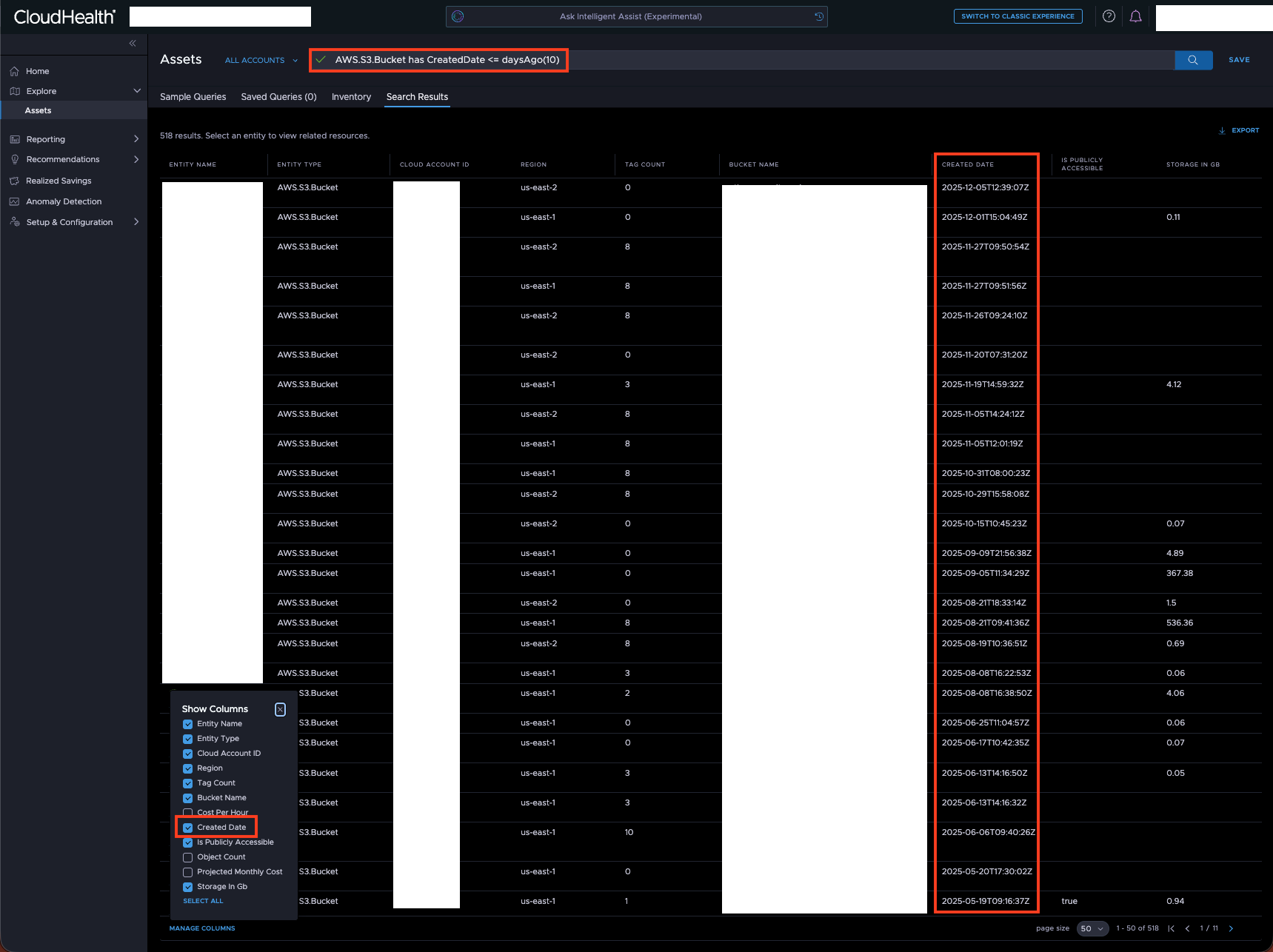Click the Intelligent Assist history icon
Image resolution: width=1273 pixels, height=952 pixels.
(x=818, y=16)
